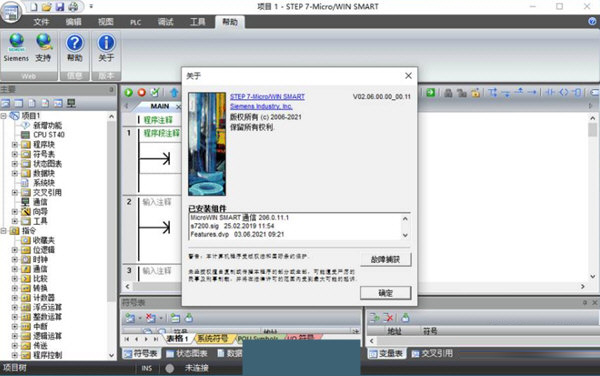Click the green arrow box toolbar icon

(431, 92)
